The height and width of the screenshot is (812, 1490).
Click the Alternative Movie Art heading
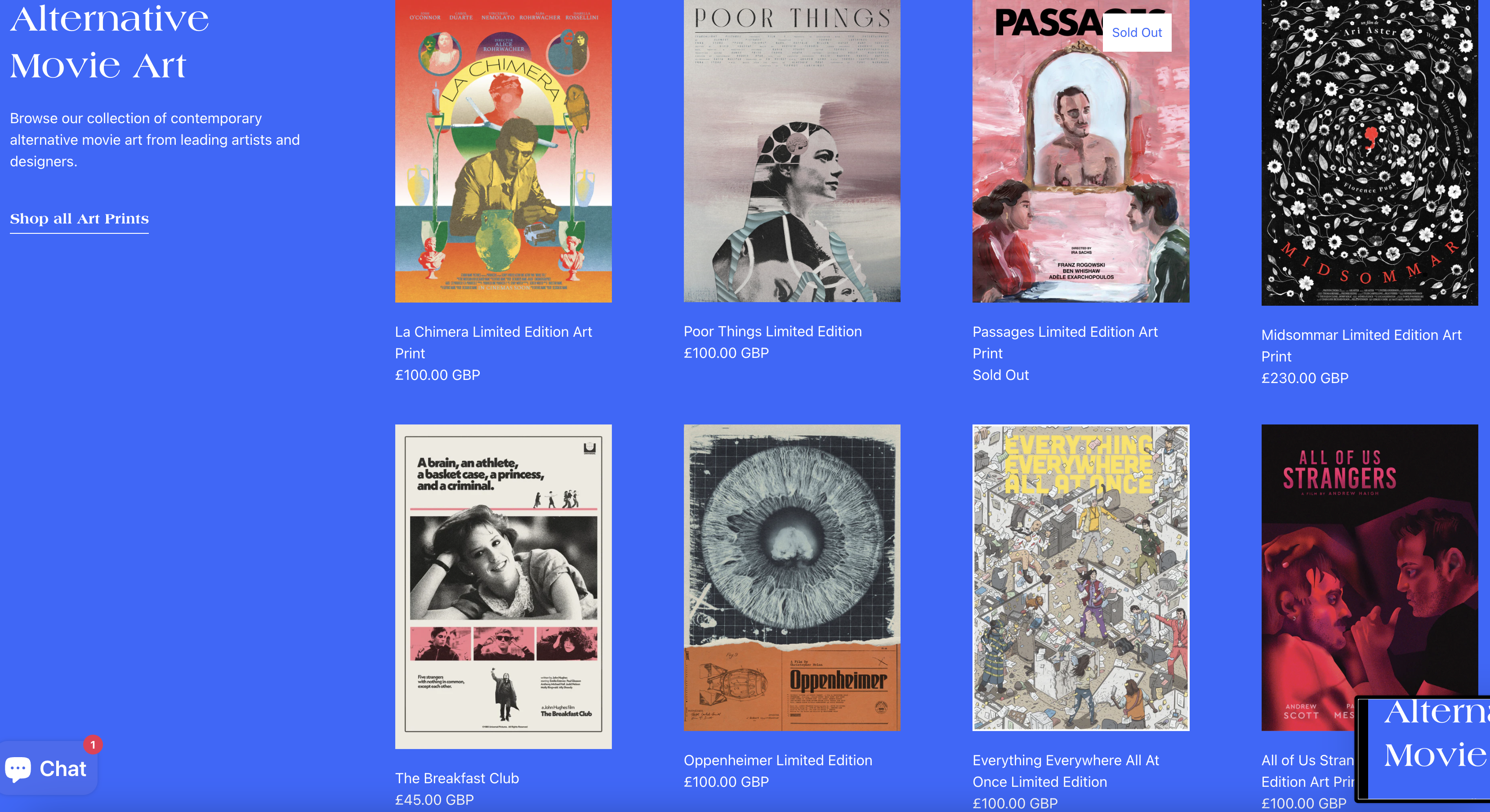coord(109,42)
